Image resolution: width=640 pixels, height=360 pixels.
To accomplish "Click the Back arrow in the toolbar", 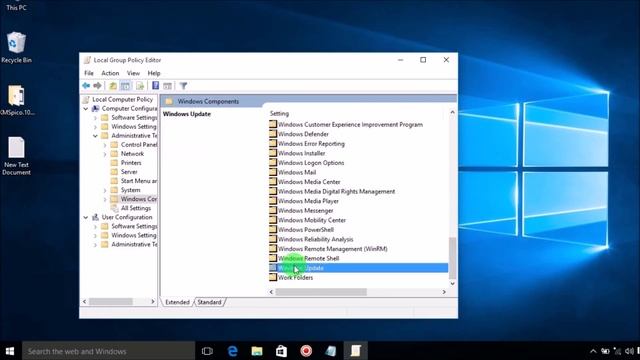I will pos(86,86).
